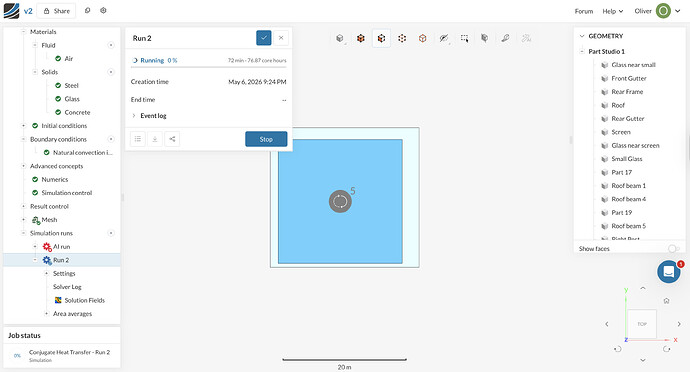Rotate view right with right arrow

coord(679,324)
